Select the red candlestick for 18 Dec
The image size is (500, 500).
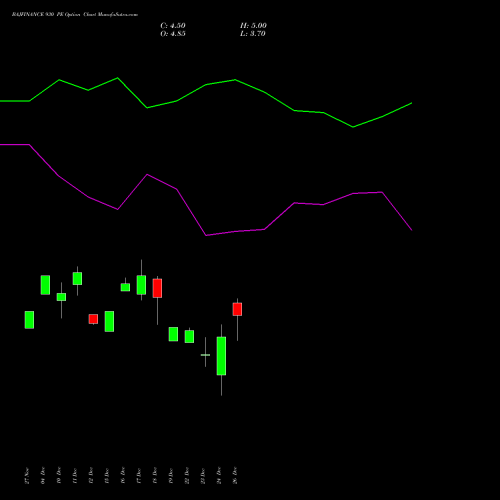[157, 288]
